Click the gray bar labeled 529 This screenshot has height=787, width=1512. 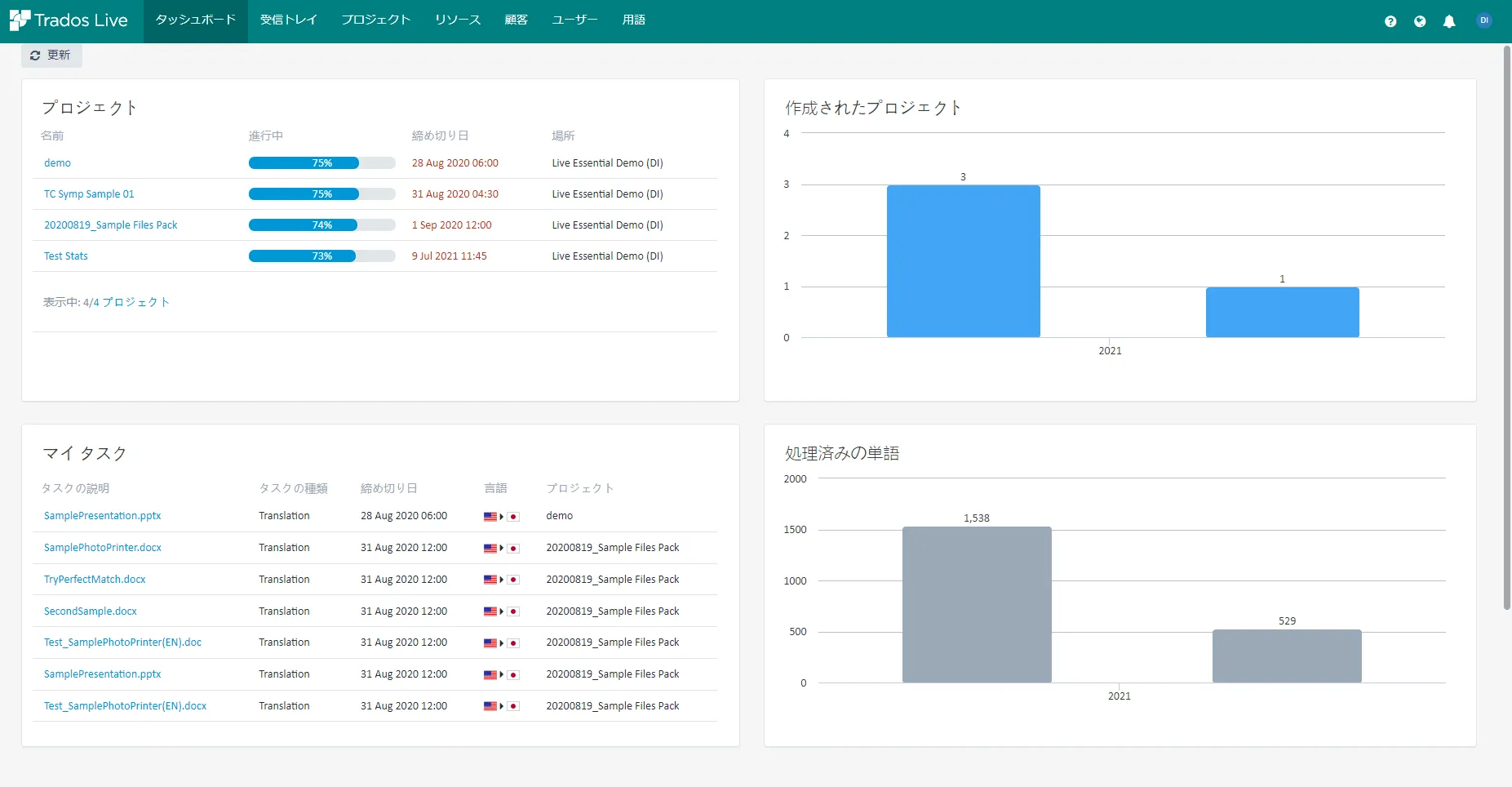pos(1287,656)
